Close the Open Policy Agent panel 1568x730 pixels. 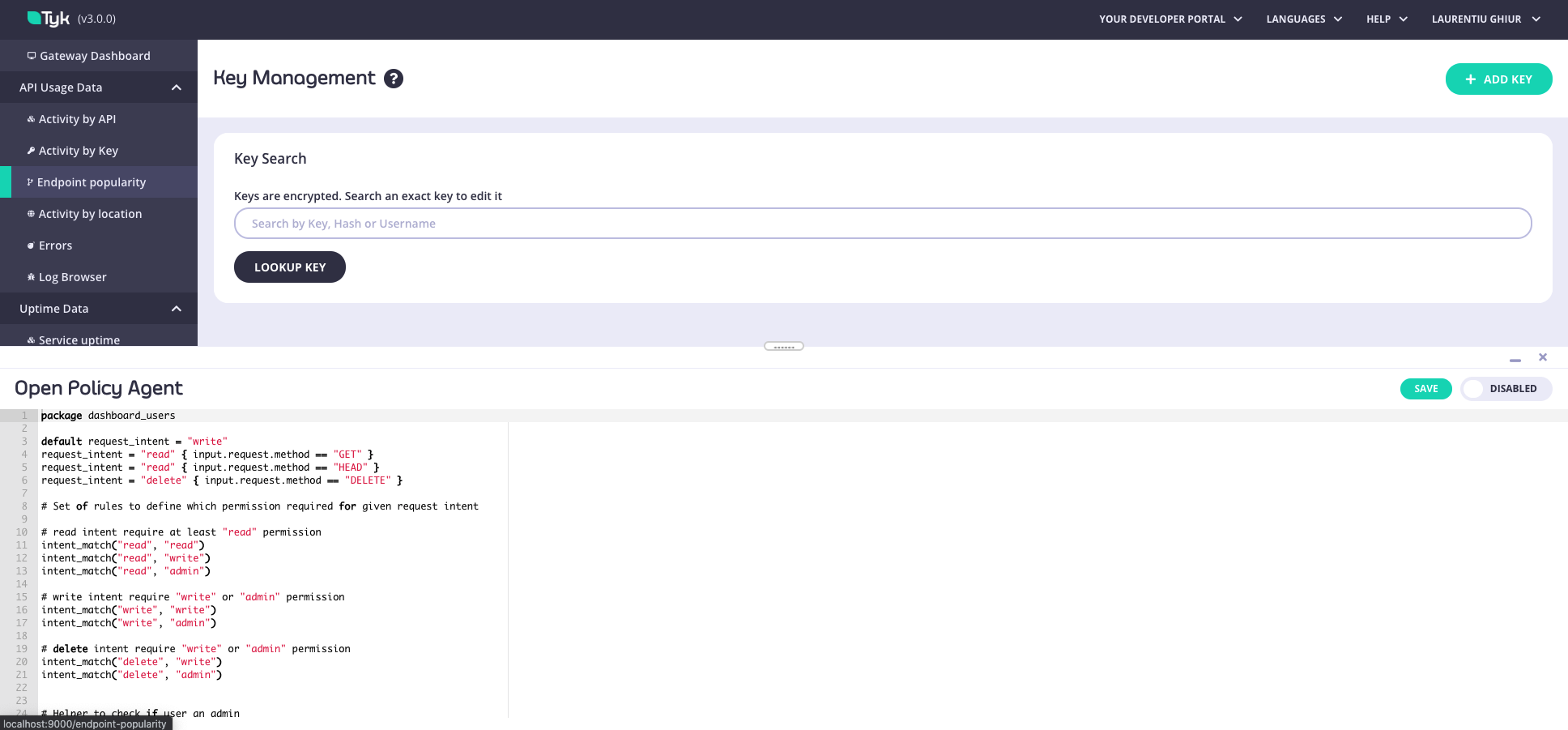[x=1543, y=357]
